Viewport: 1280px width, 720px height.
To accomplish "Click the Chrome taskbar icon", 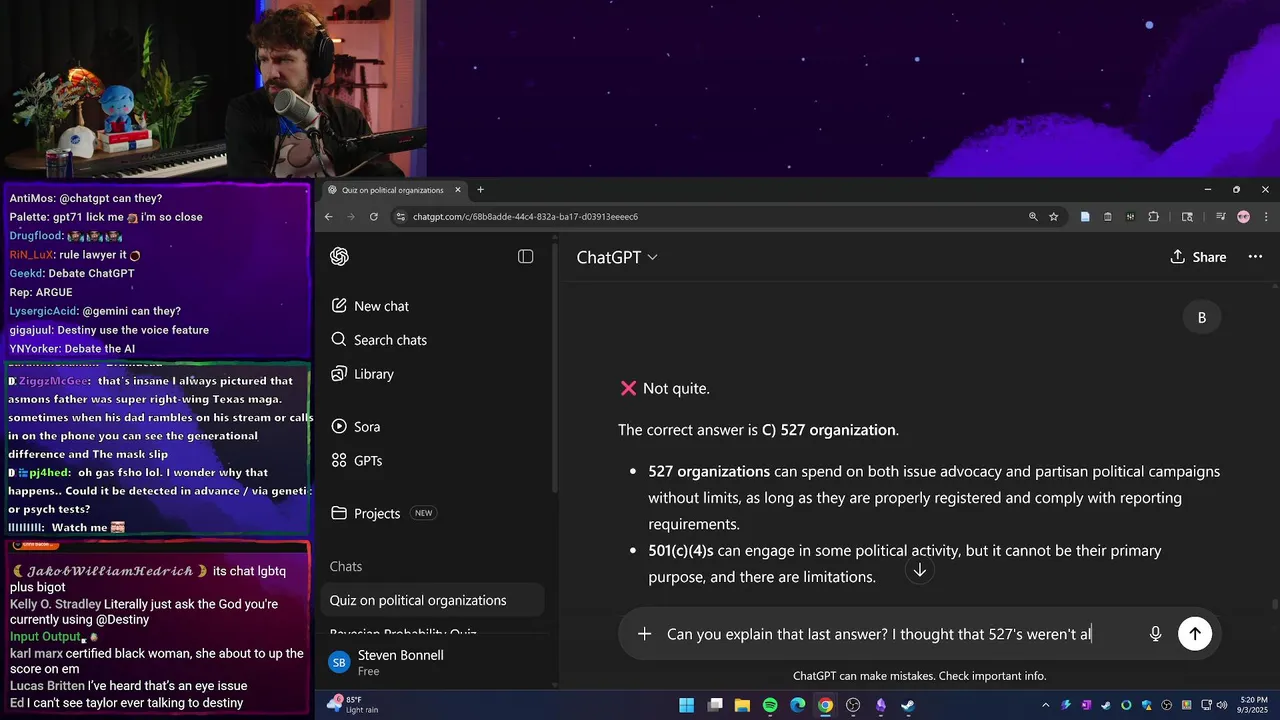I will (825, 705).
